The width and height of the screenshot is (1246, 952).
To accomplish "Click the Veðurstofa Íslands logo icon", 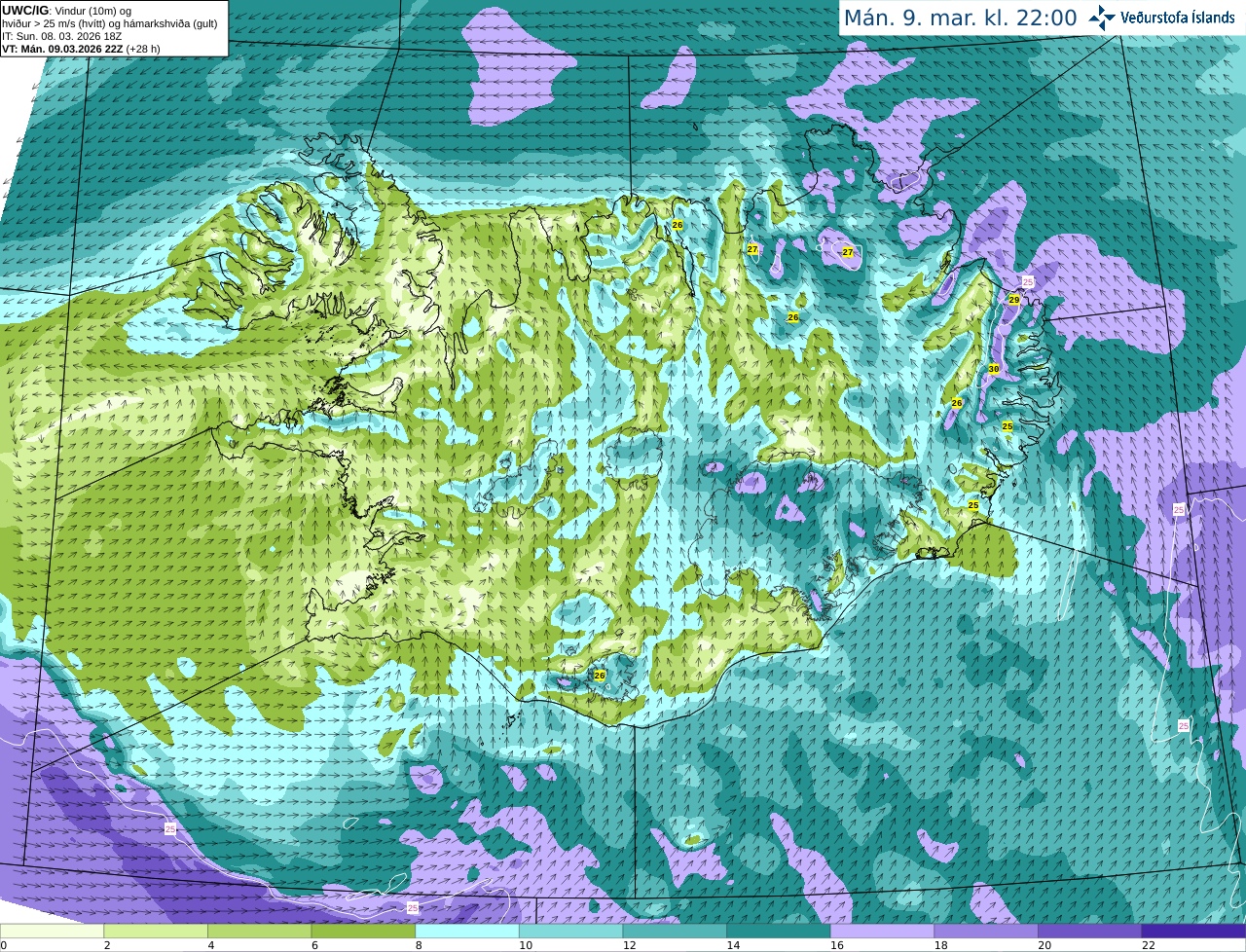I will point(1102,18).
